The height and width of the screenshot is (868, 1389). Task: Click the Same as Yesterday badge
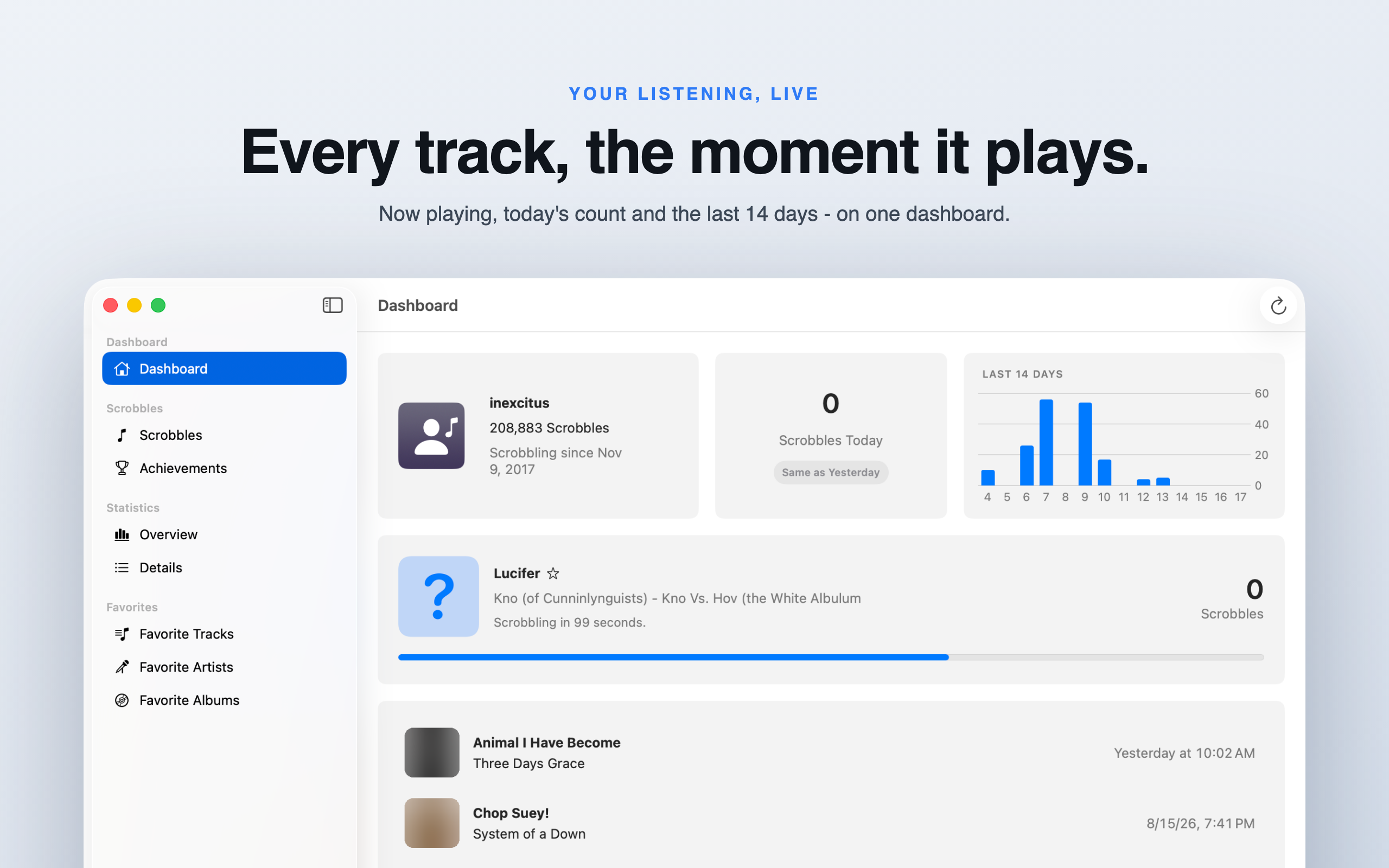831,473
